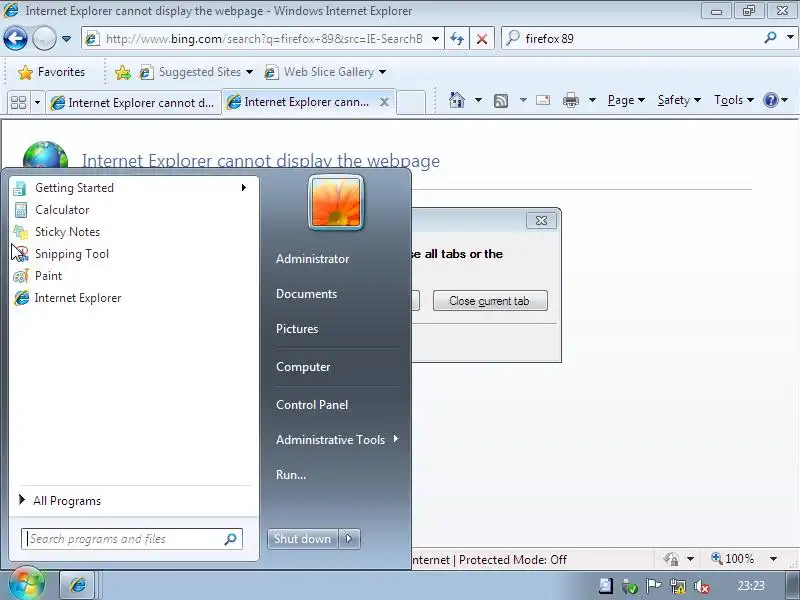
Task: Close the close-tabs dialog box
Action: click(541, 220)
